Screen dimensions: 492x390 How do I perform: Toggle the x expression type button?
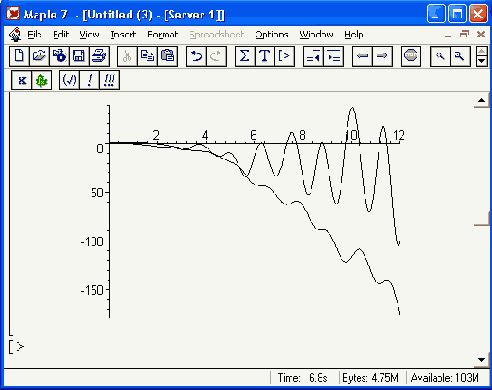(22, 80)
